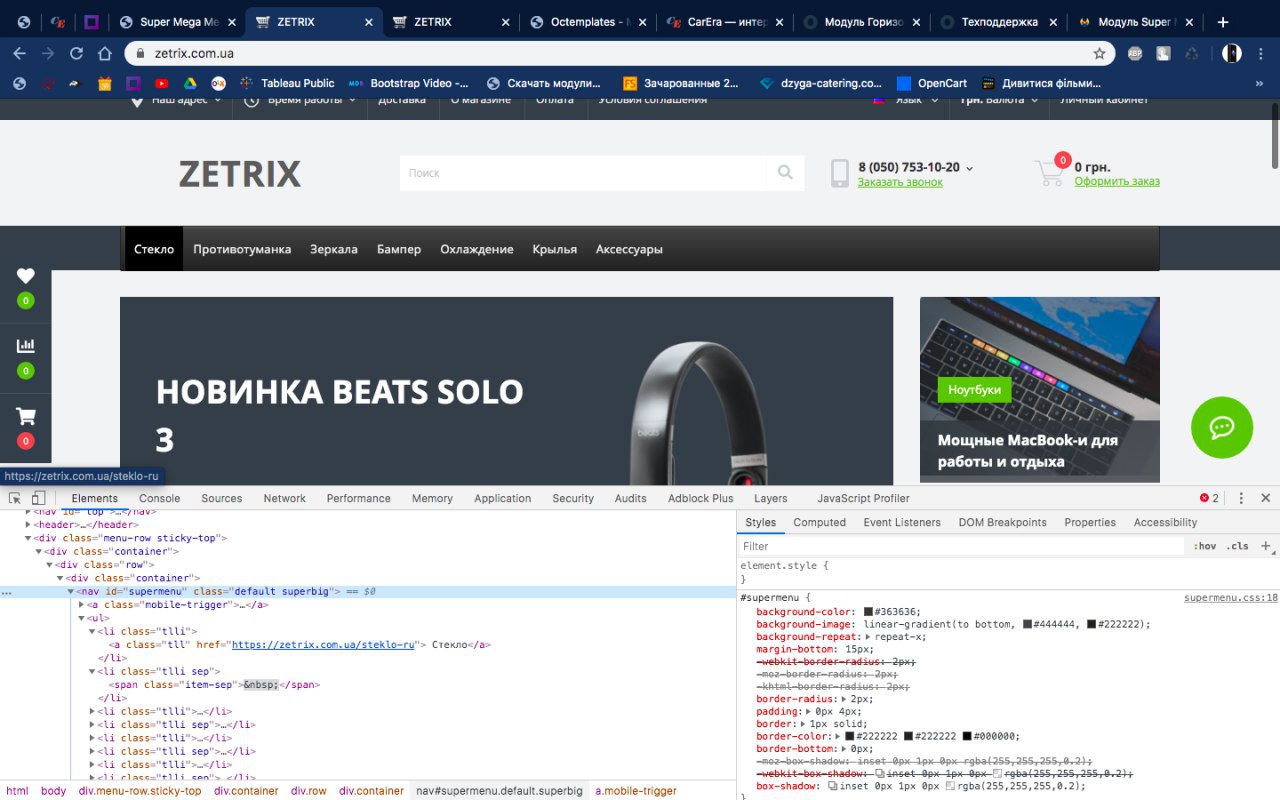Open the #000000 border-color swatch
The height and width of the screenshot is (800, 1280).
pyautogui.click(x=968, y=736)
